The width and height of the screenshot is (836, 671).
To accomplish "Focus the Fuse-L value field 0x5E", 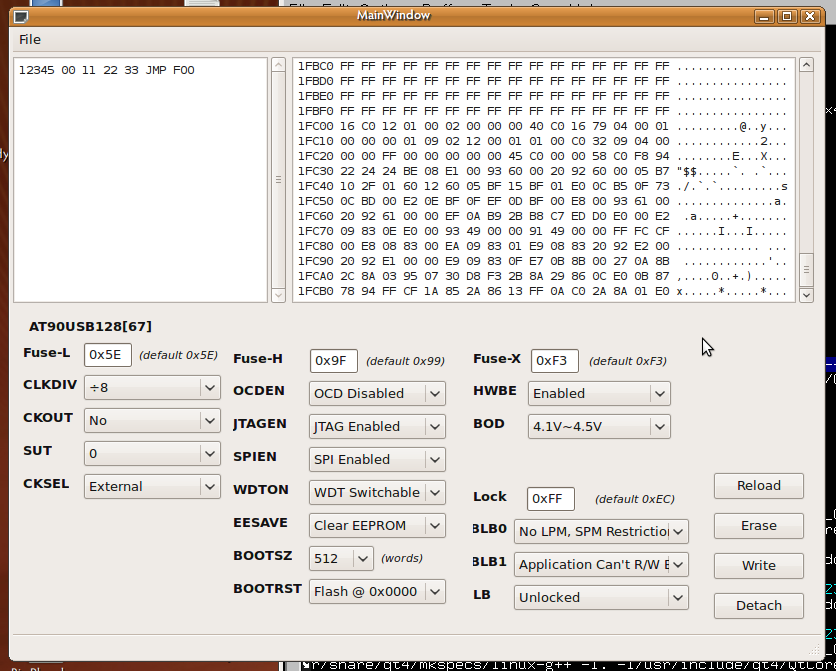I will (108, 355).
